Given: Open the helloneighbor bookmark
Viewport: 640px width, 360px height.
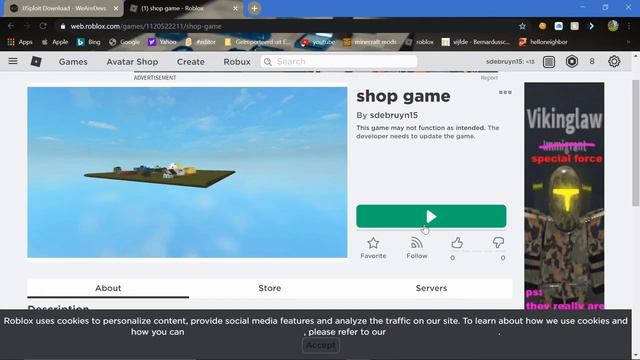Looking at the screenshot, I should tap(543, 42).
